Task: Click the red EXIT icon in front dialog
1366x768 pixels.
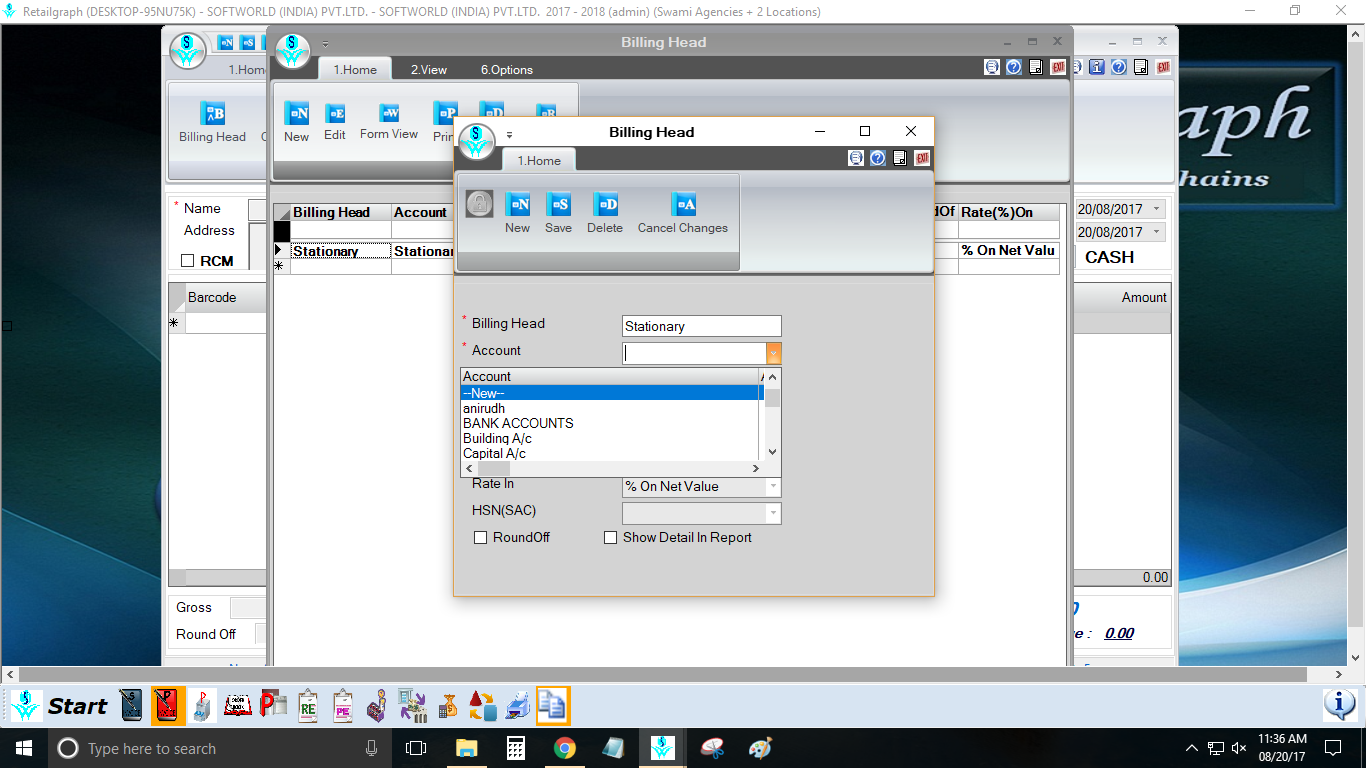Action: tap(922, 158)
